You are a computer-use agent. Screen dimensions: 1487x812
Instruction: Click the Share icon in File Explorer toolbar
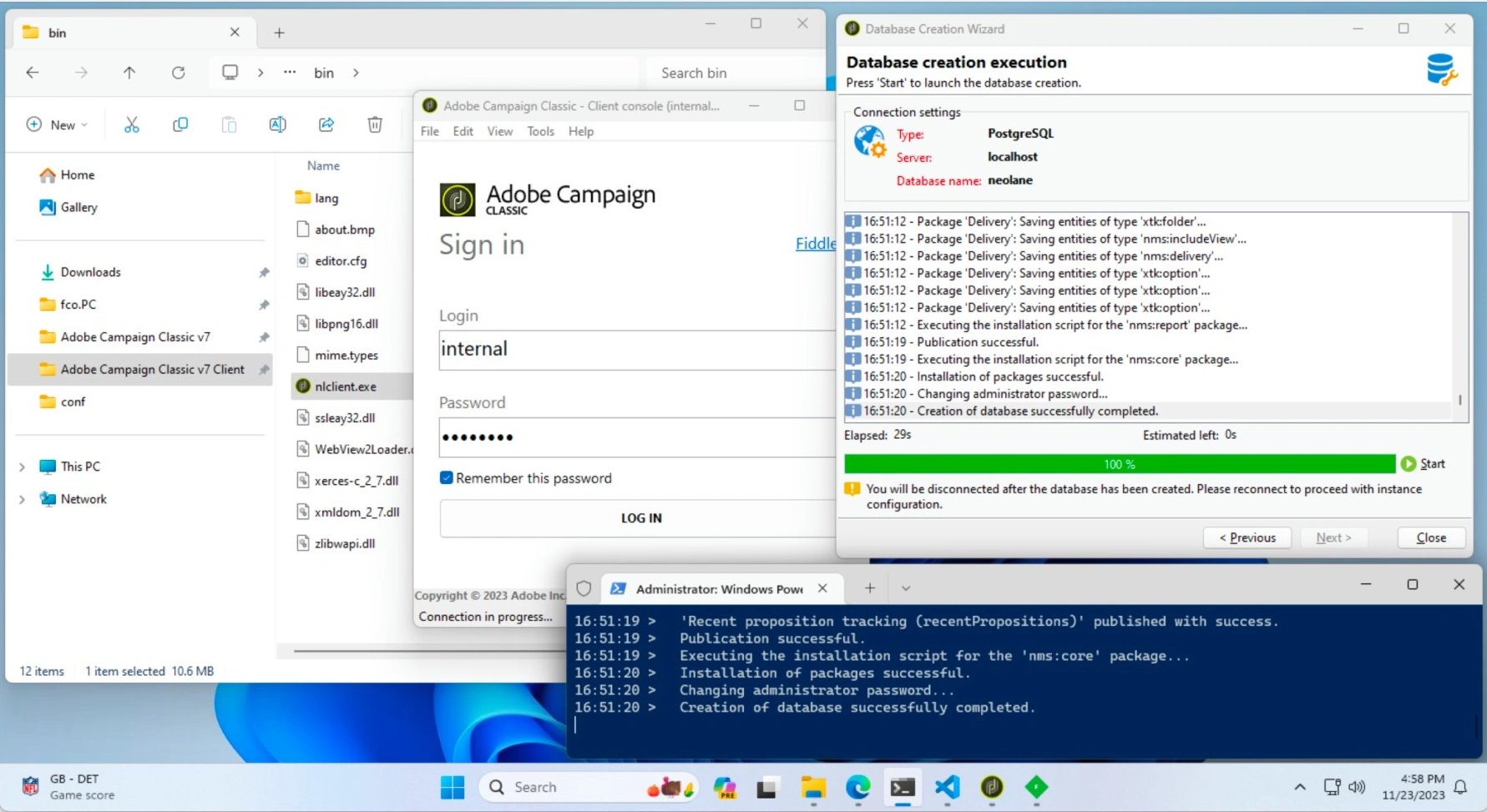click(x=326, y=124)
